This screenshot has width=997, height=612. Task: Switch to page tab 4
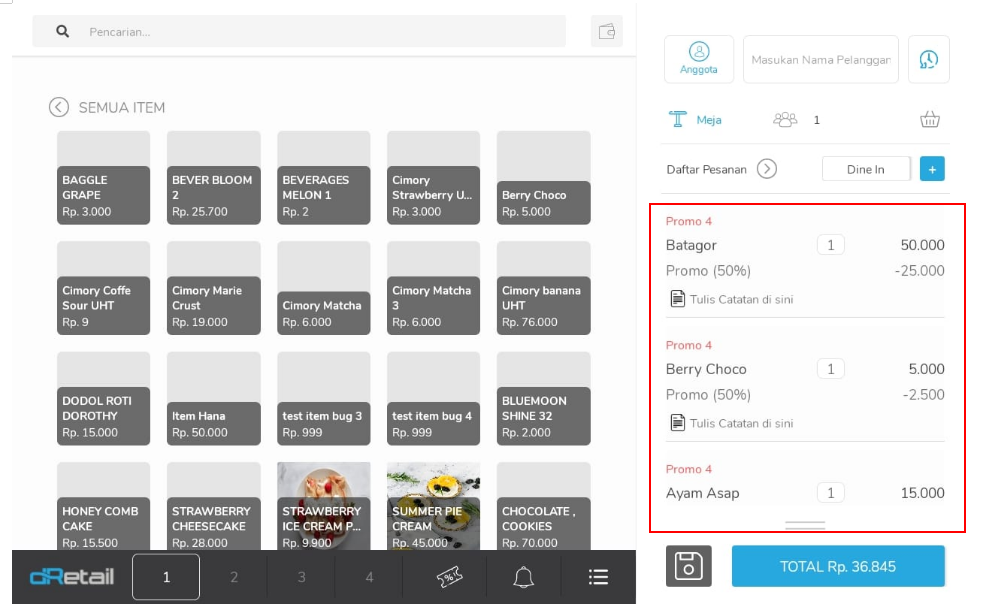[369, 577]
